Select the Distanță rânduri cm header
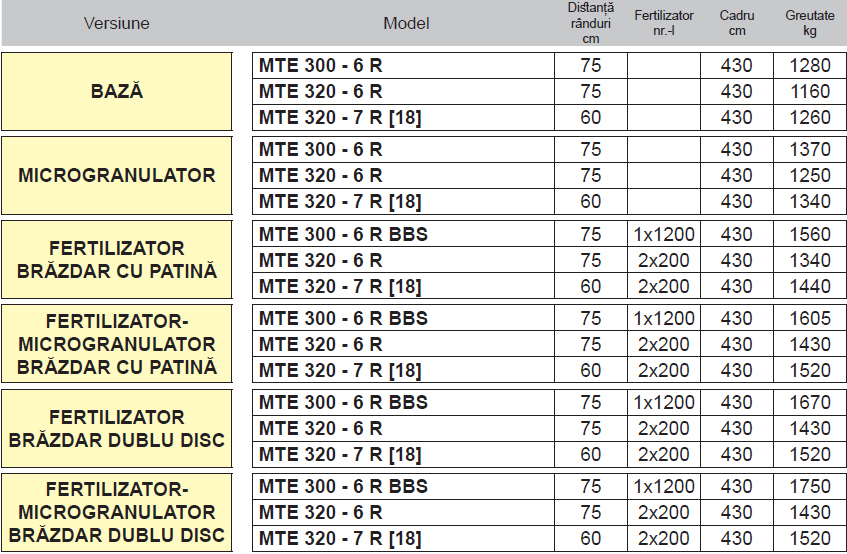Screen dimensions: 847x554 click(591, 23)
